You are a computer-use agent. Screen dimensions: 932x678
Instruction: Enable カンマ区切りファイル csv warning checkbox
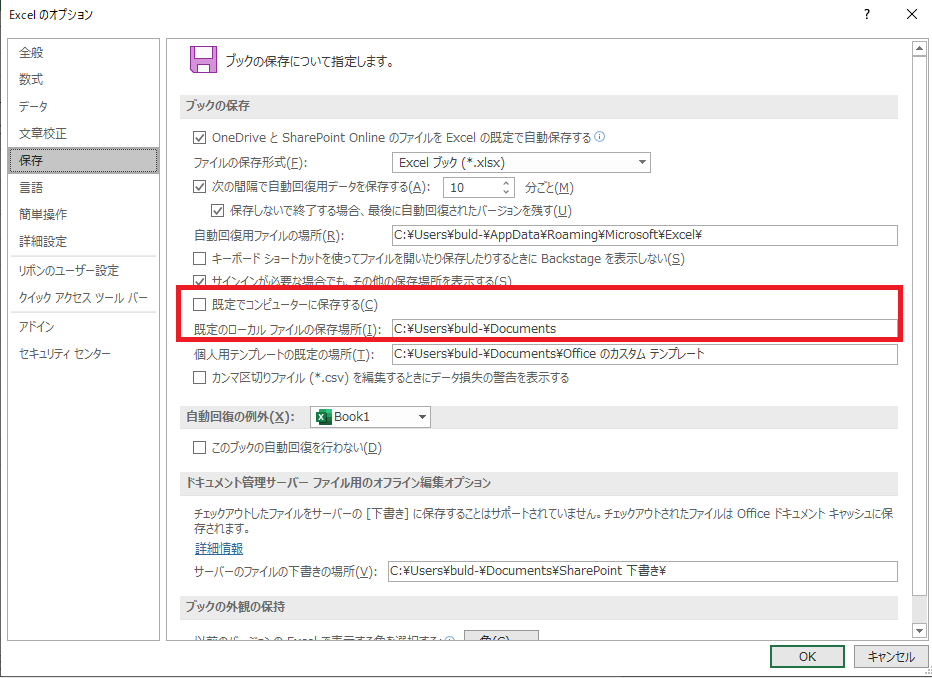point(200,378)
